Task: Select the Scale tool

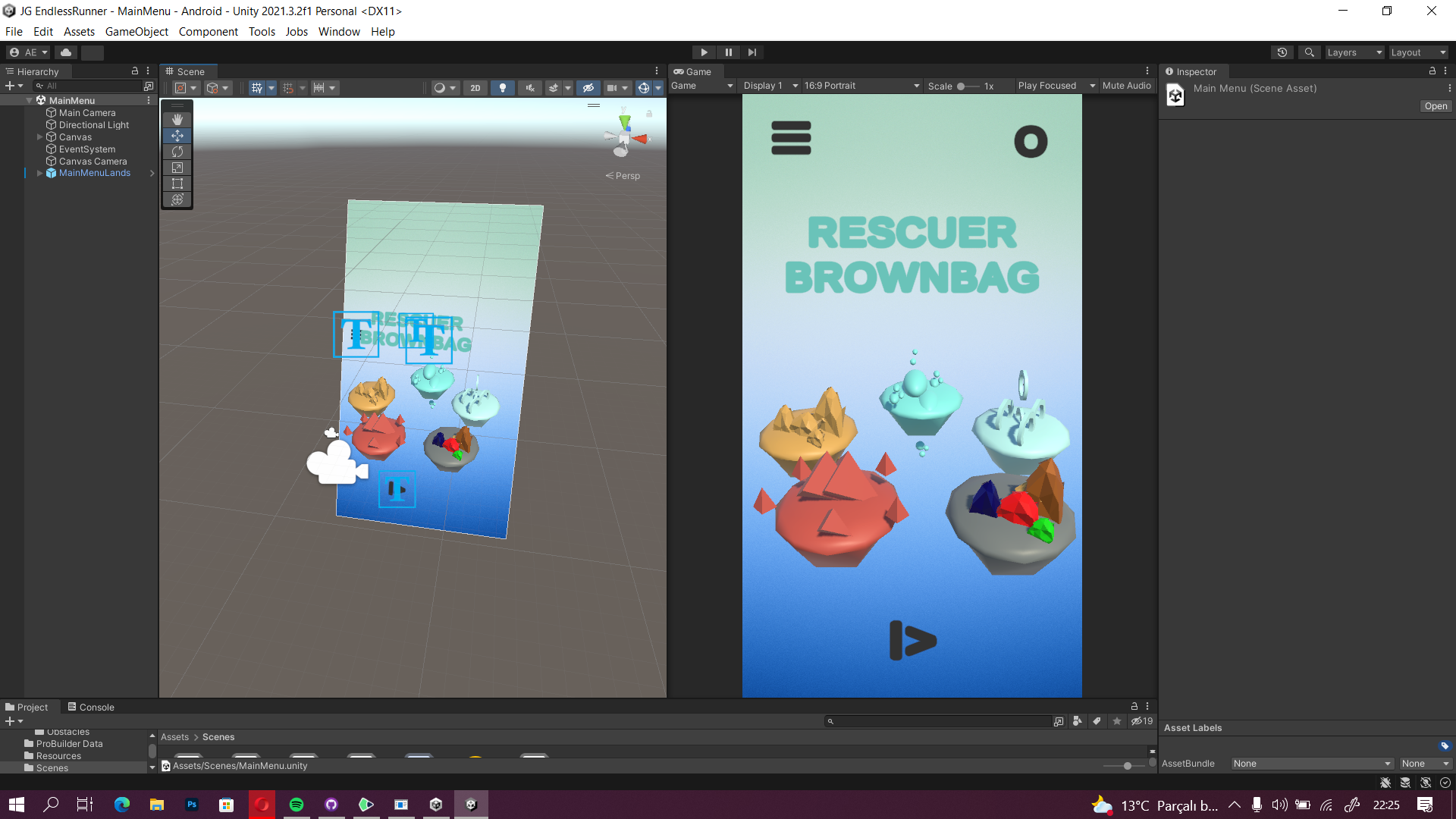Action: pyautogui.click(x=177, y=168)
